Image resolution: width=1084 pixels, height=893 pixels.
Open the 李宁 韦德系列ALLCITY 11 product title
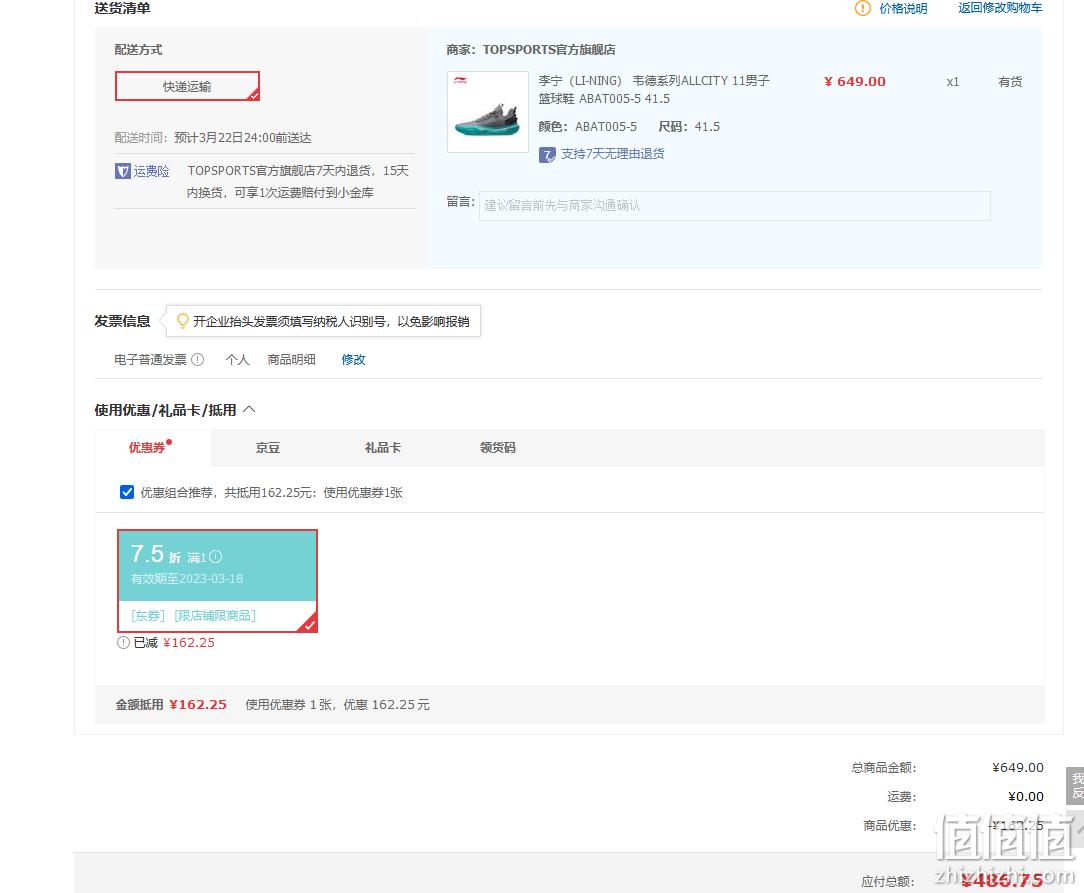pos(654,90)
